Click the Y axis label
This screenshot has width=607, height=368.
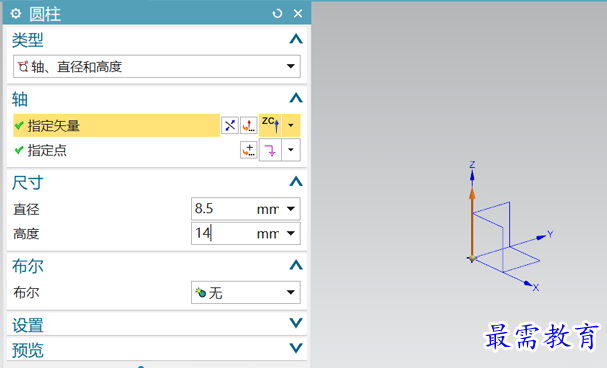point(550,234)
